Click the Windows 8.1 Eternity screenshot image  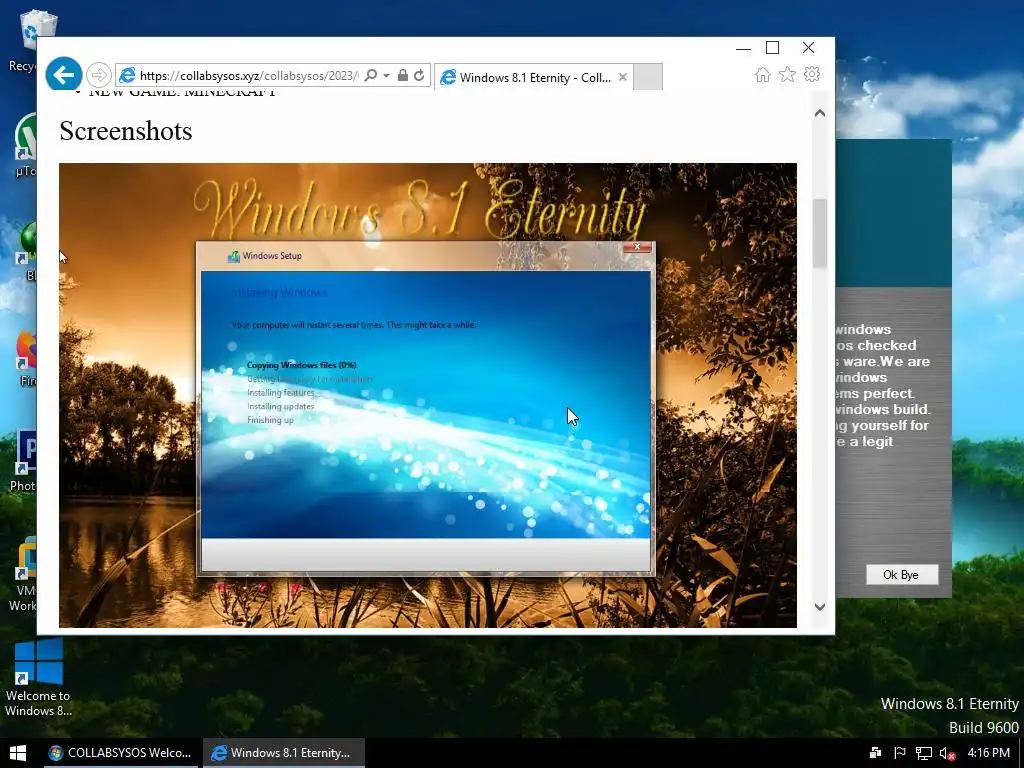[428, 395]
